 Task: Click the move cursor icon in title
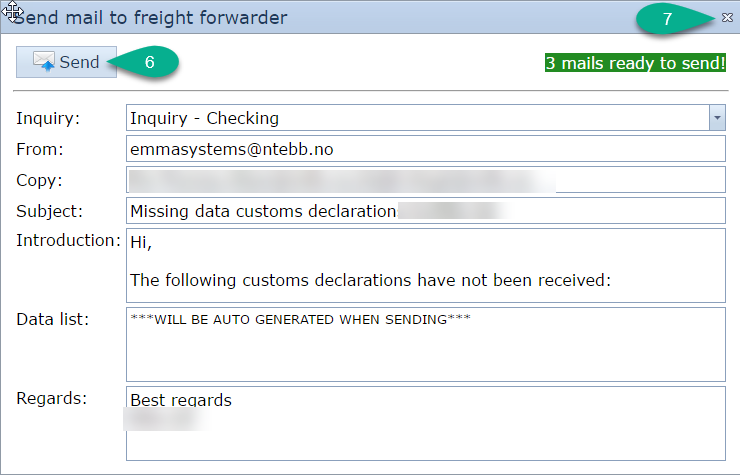tap(13, 13)
